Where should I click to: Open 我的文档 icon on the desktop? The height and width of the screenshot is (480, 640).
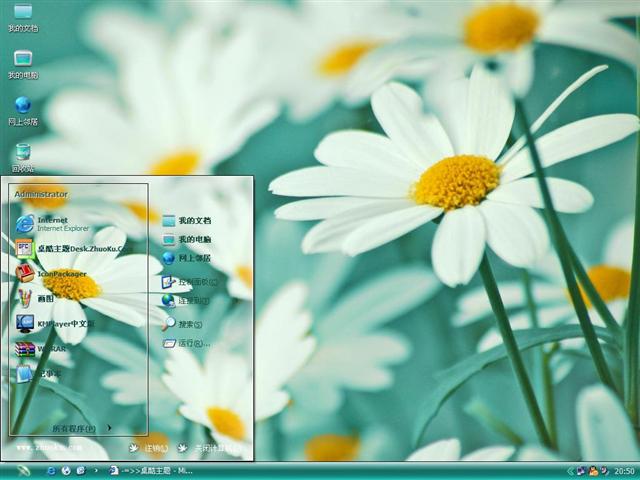[23, 18]
